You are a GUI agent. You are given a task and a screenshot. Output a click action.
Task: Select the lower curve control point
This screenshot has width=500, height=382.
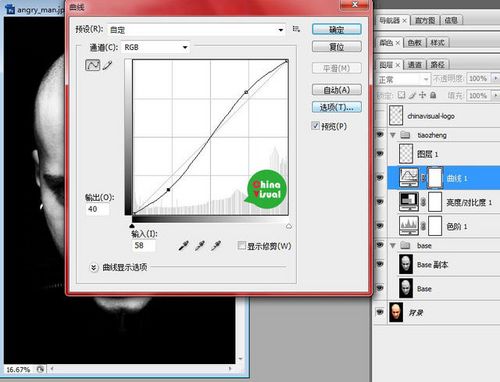[168, 190]
